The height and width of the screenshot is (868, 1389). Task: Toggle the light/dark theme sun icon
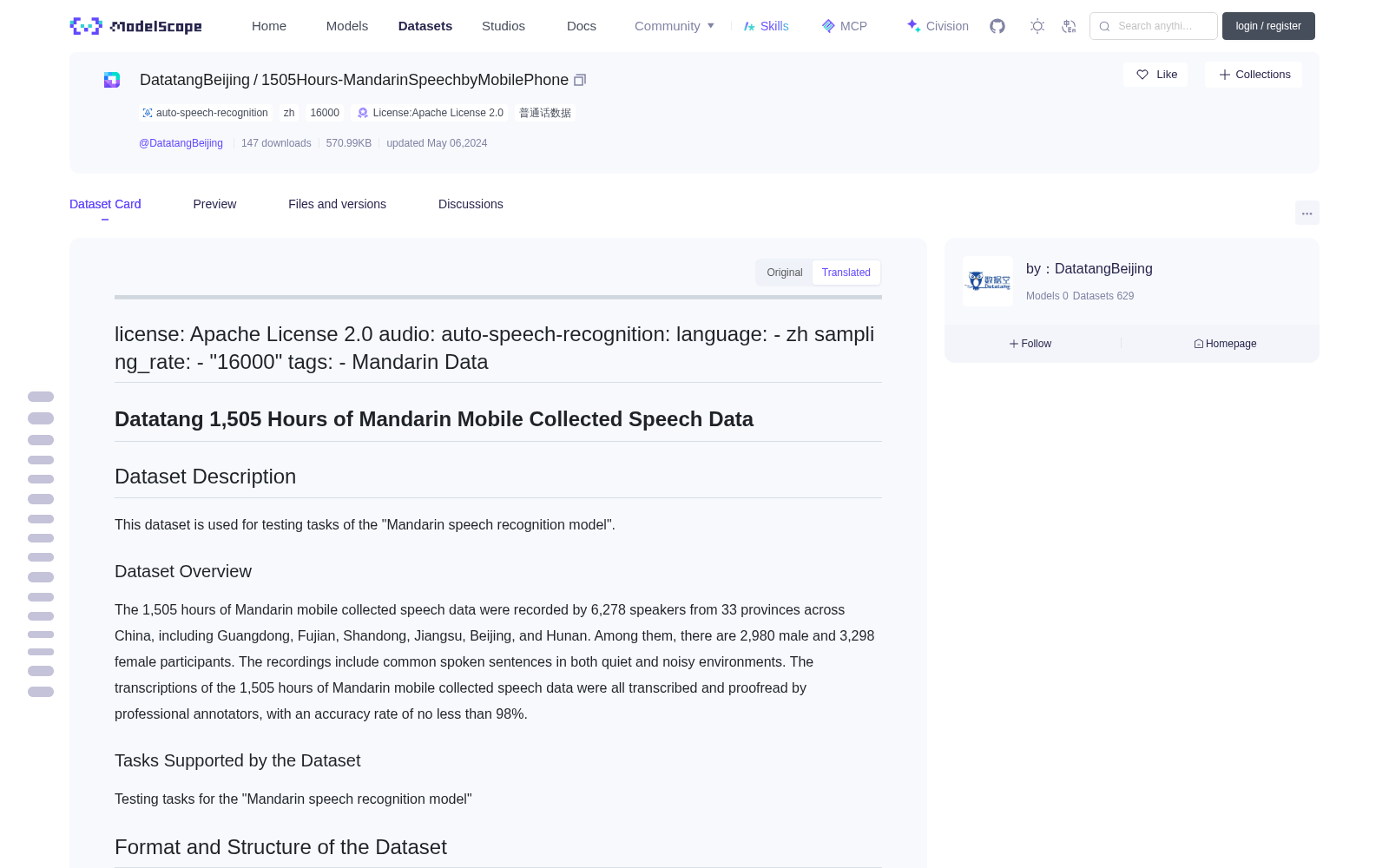click(x=1037, y=26)
